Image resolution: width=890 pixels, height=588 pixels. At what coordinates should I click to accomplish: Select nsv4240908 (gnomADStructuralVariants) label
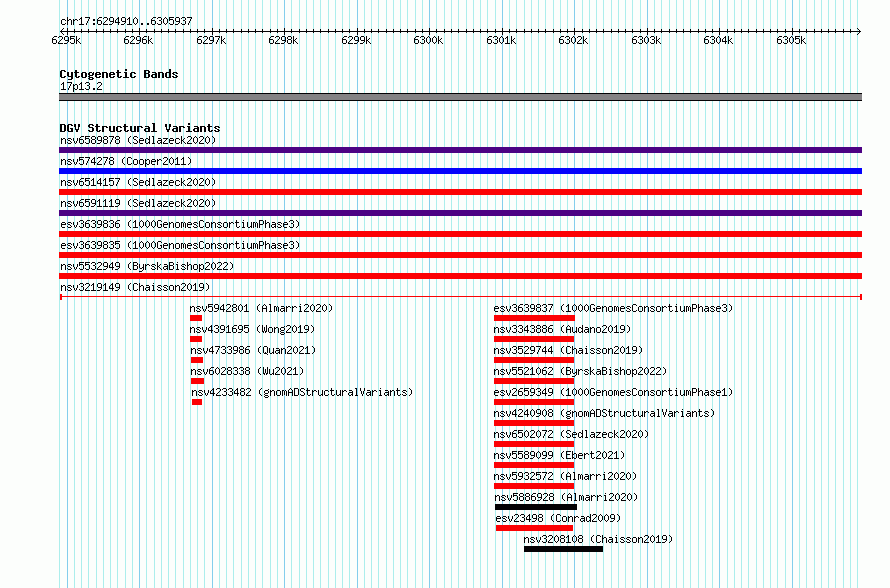tap(604, 413)
